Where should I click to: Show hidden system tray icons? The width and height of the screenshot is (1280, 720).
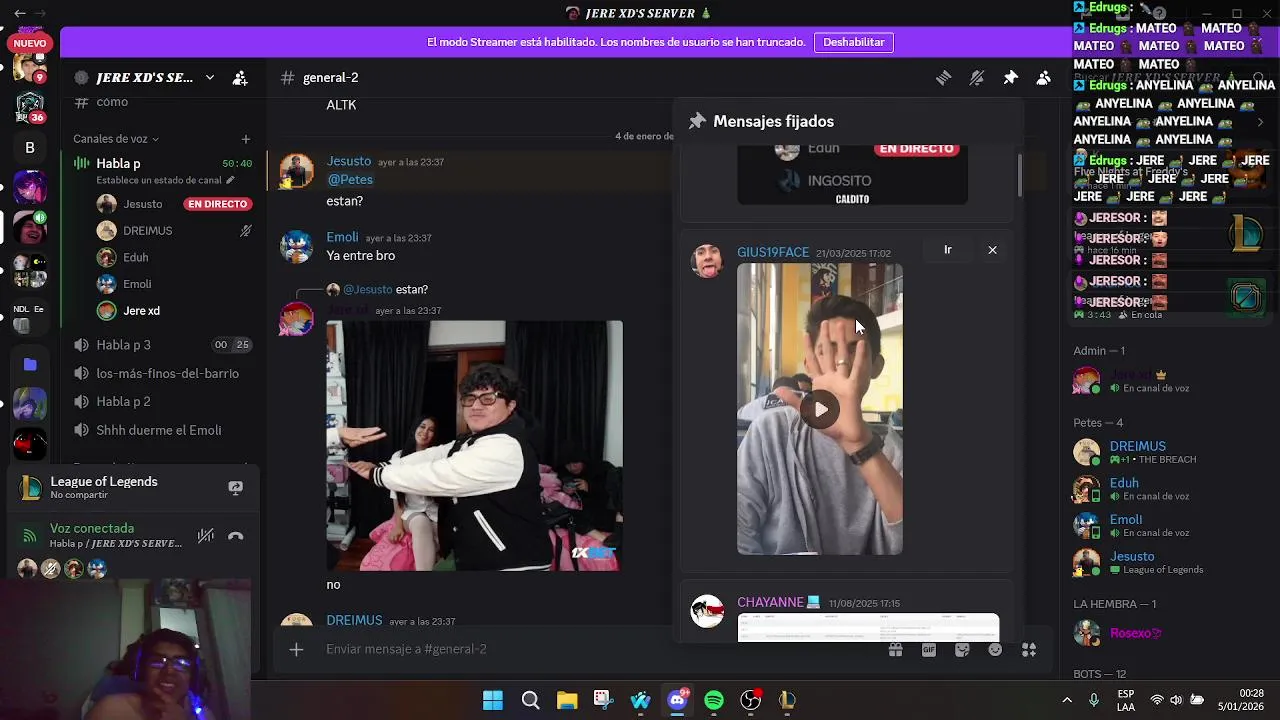point(1066,701)
